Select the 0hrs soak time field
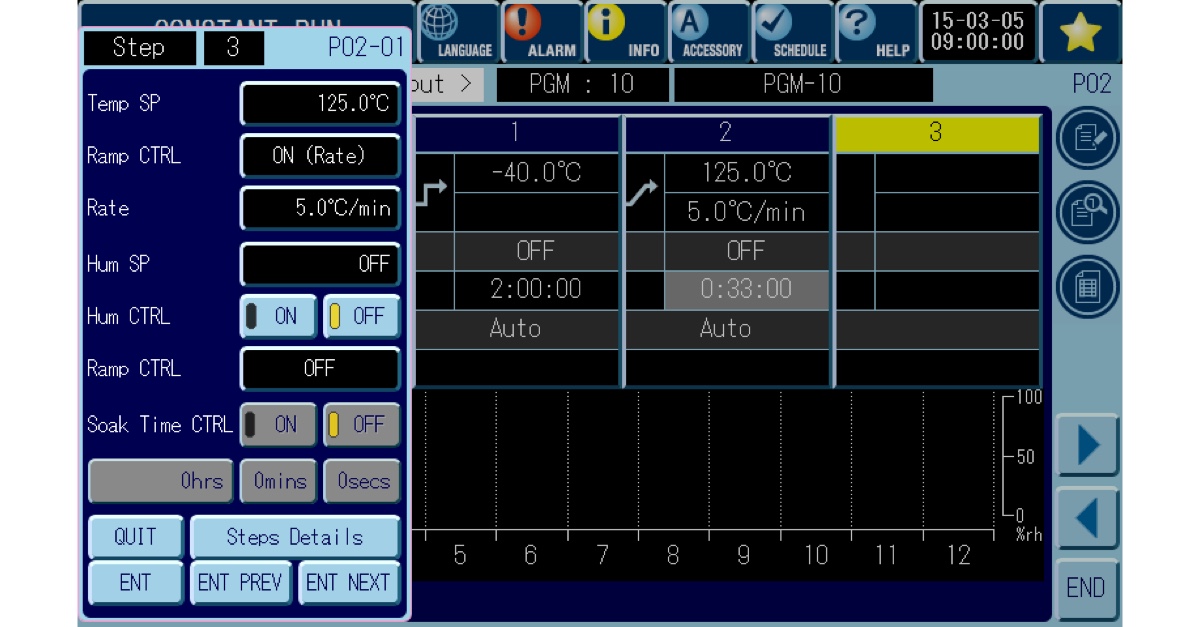 [x=161, y=481]
